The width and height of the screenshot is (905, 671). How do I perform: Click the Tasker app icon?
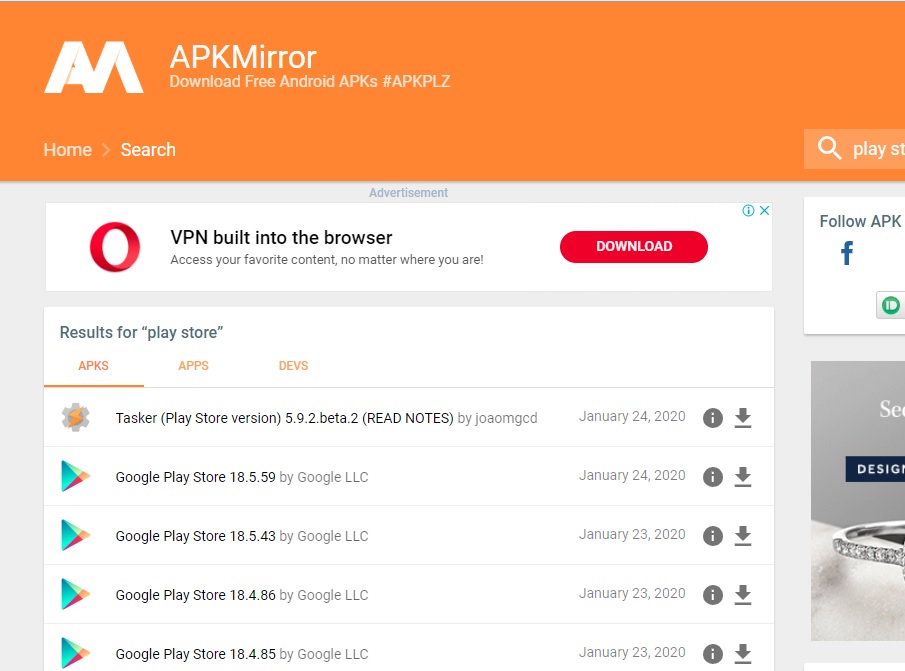[75, 418]
